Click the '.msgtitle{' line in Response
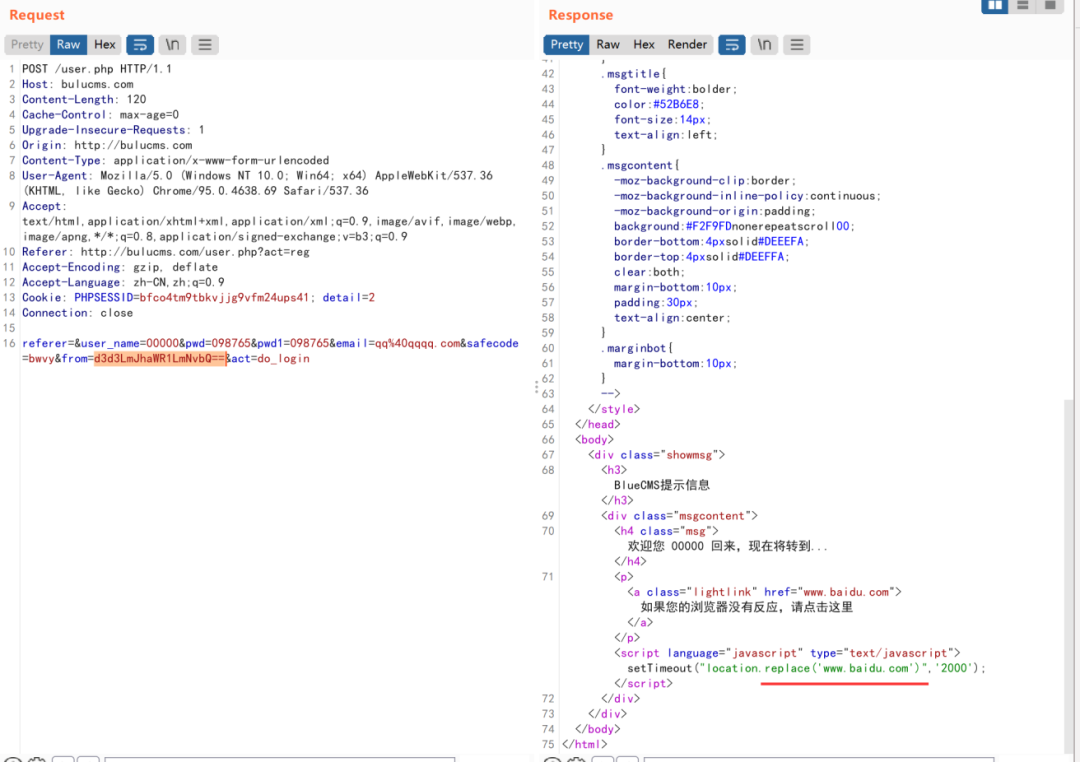Image resolution: width=1080 pixels, height=762 pixels. click(634, 74)
